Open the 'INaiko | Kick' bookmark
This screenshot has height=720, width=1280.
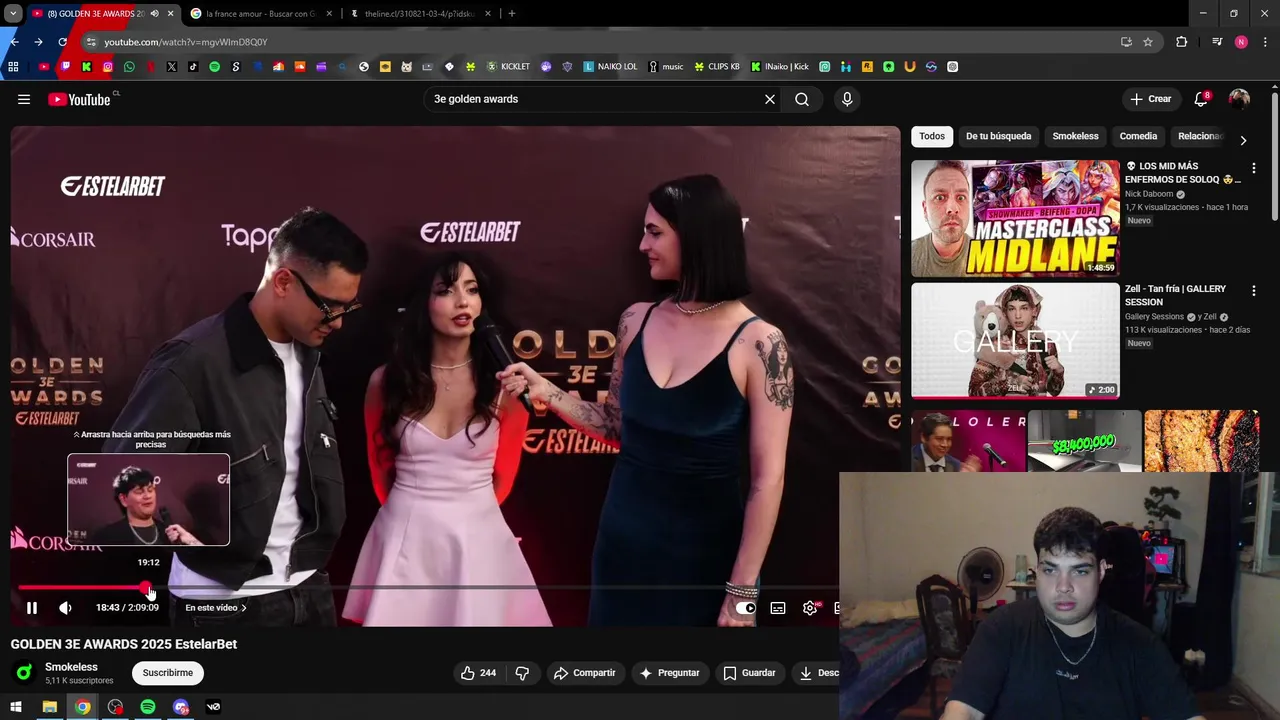[780, 67]
